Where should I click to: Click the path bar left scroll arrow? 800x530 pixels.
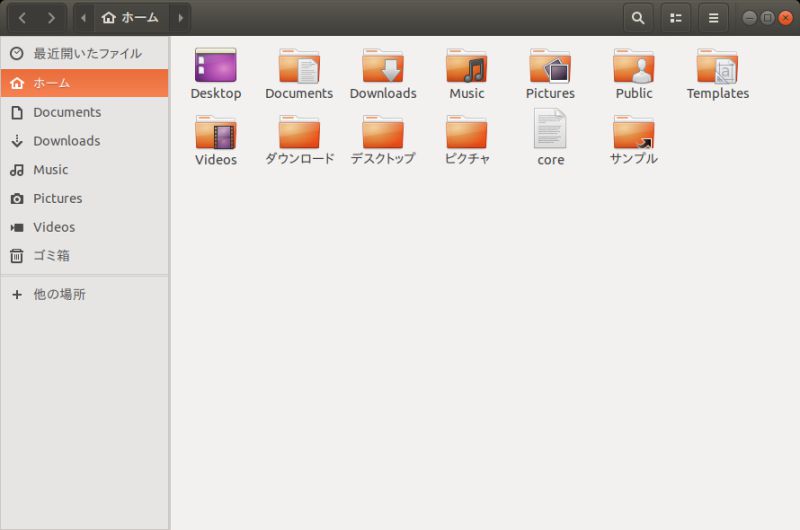pyautogui.click(x=83, y=18)
